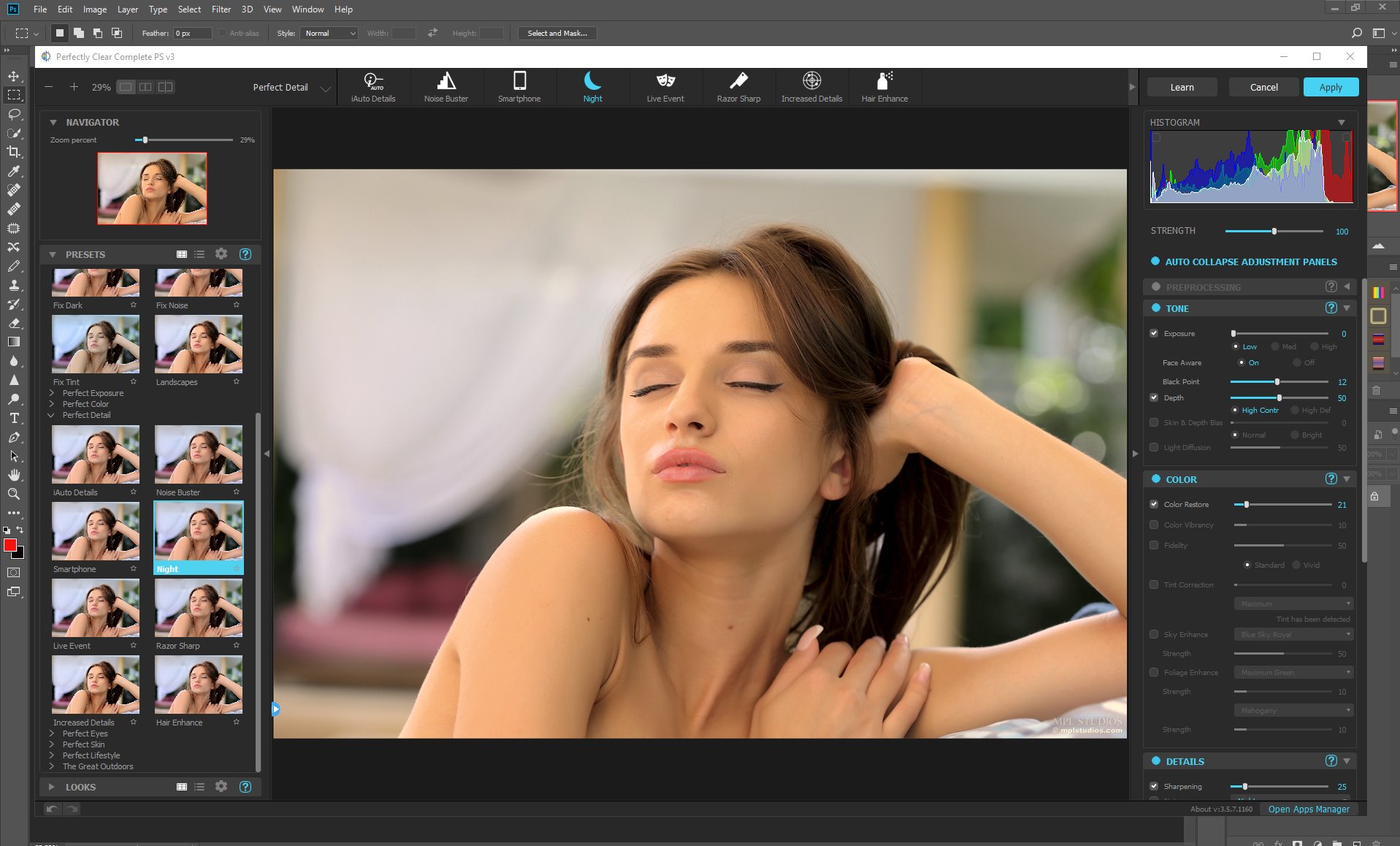Image resolution: width=1400 pixels, height=846 pixels.
Task: Adjust the Black Point slider
Action: [1278, 381]
